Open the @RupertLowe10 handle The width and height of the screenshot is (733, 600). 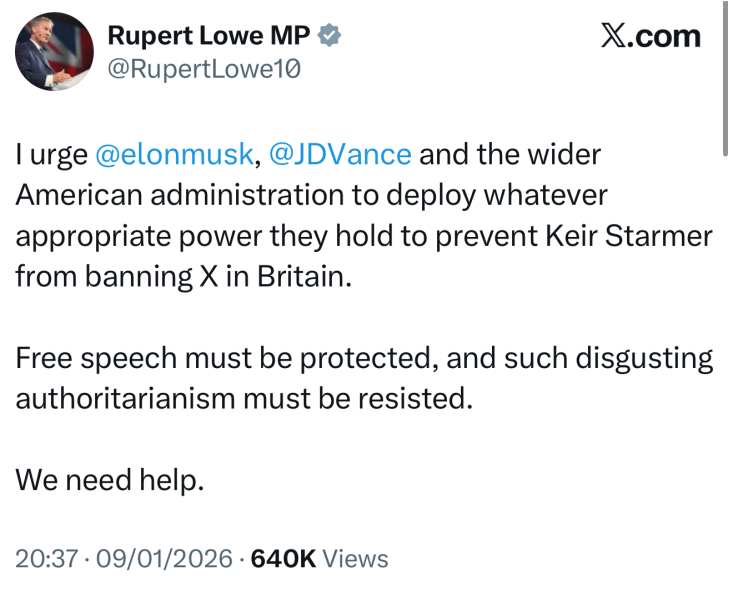pos(204,69)
